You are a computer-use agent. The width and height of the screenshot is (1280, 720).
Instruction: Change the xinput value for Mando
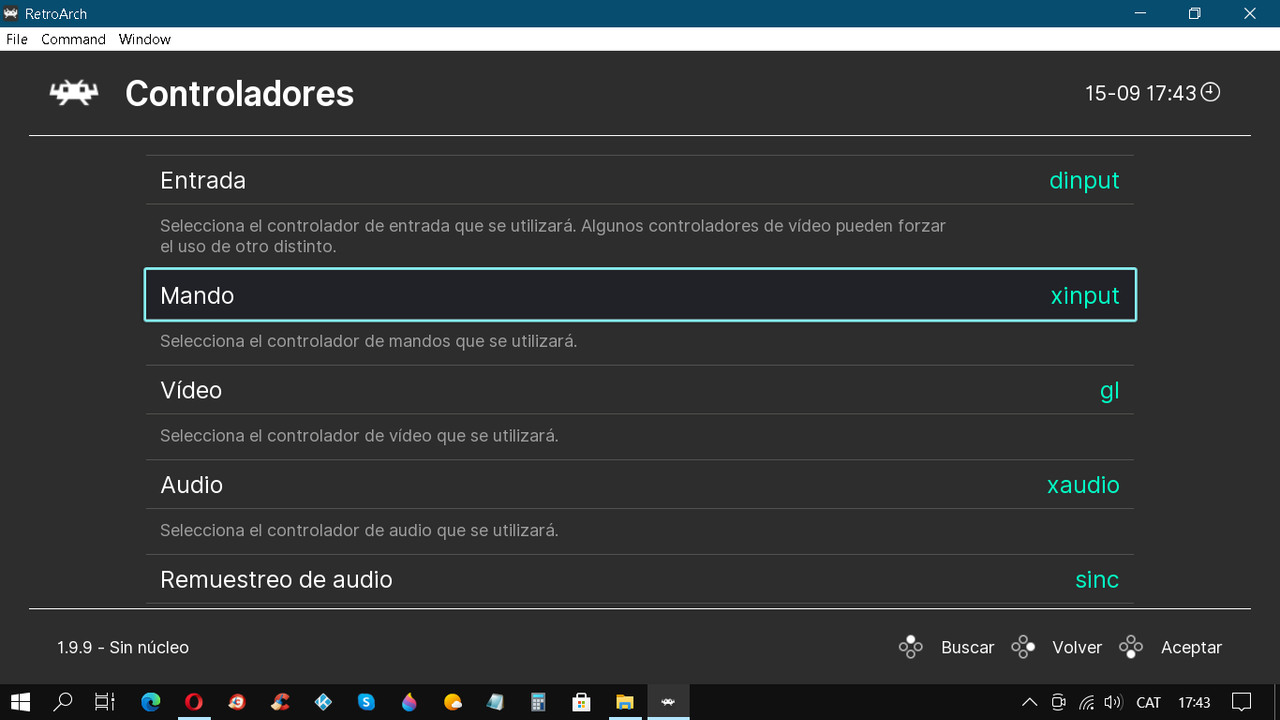coord(1085,296)
